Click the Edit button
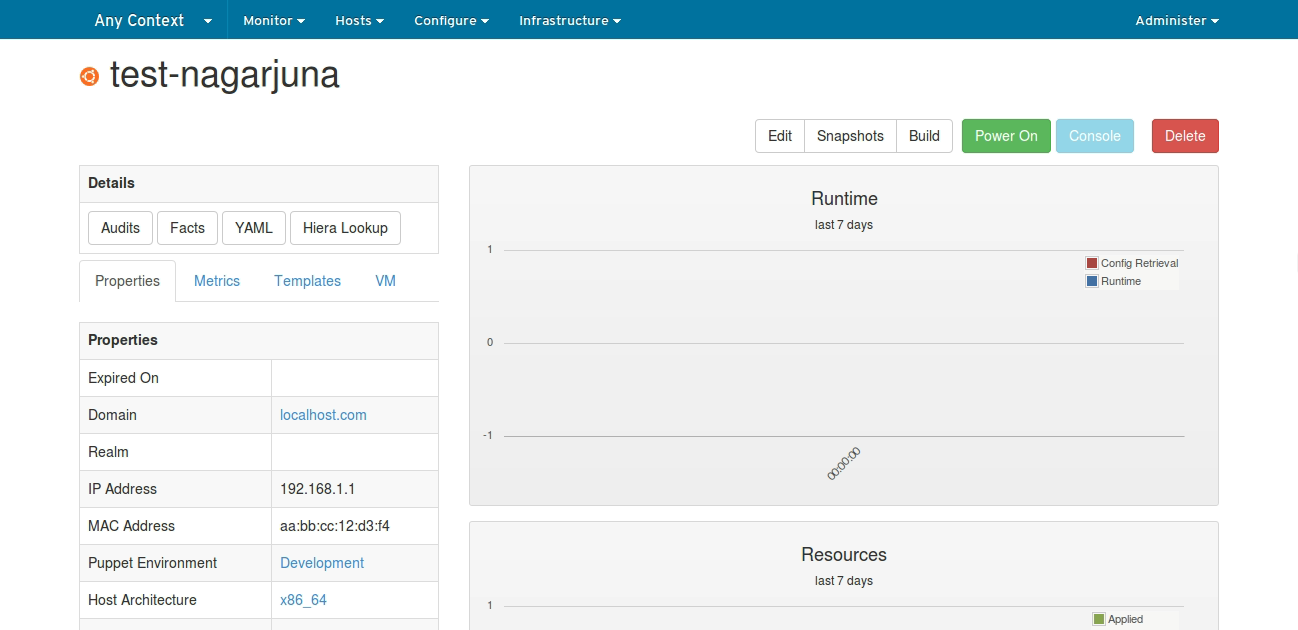This screenshot has height=630, width=1298. tap(780, 136)
